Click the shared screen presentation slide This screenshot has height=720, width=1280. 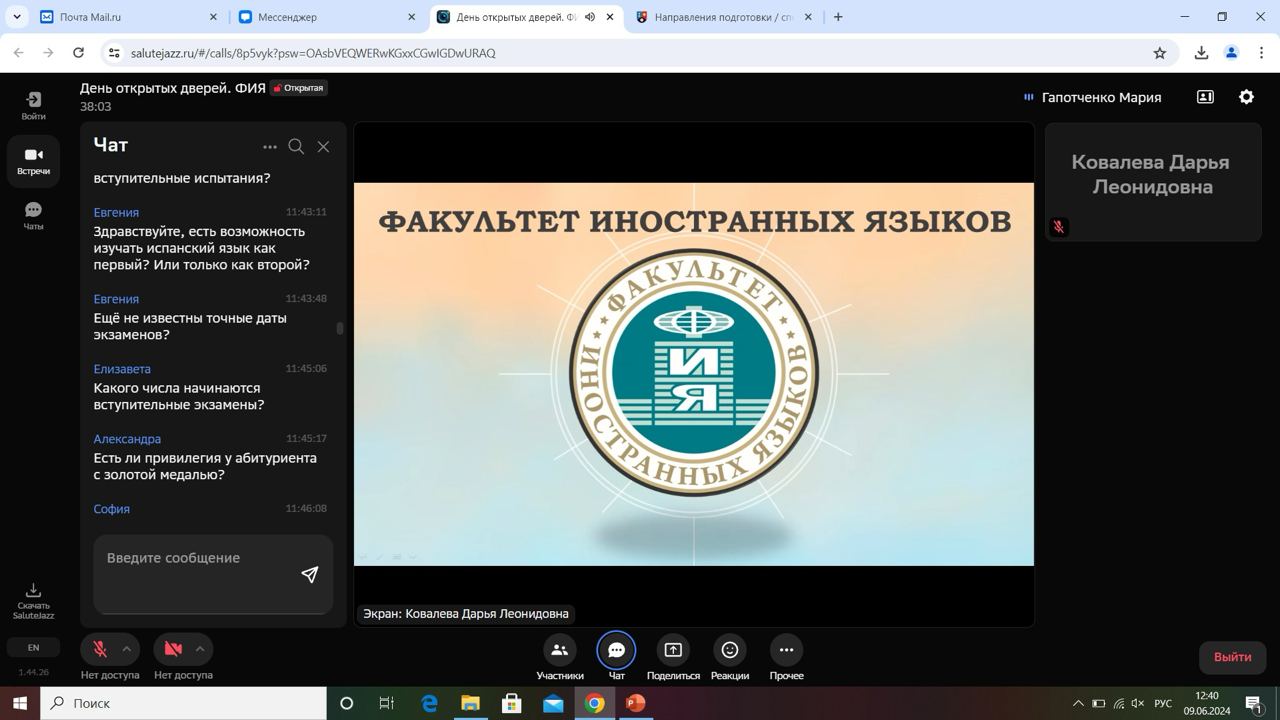[x=694, y=374]
